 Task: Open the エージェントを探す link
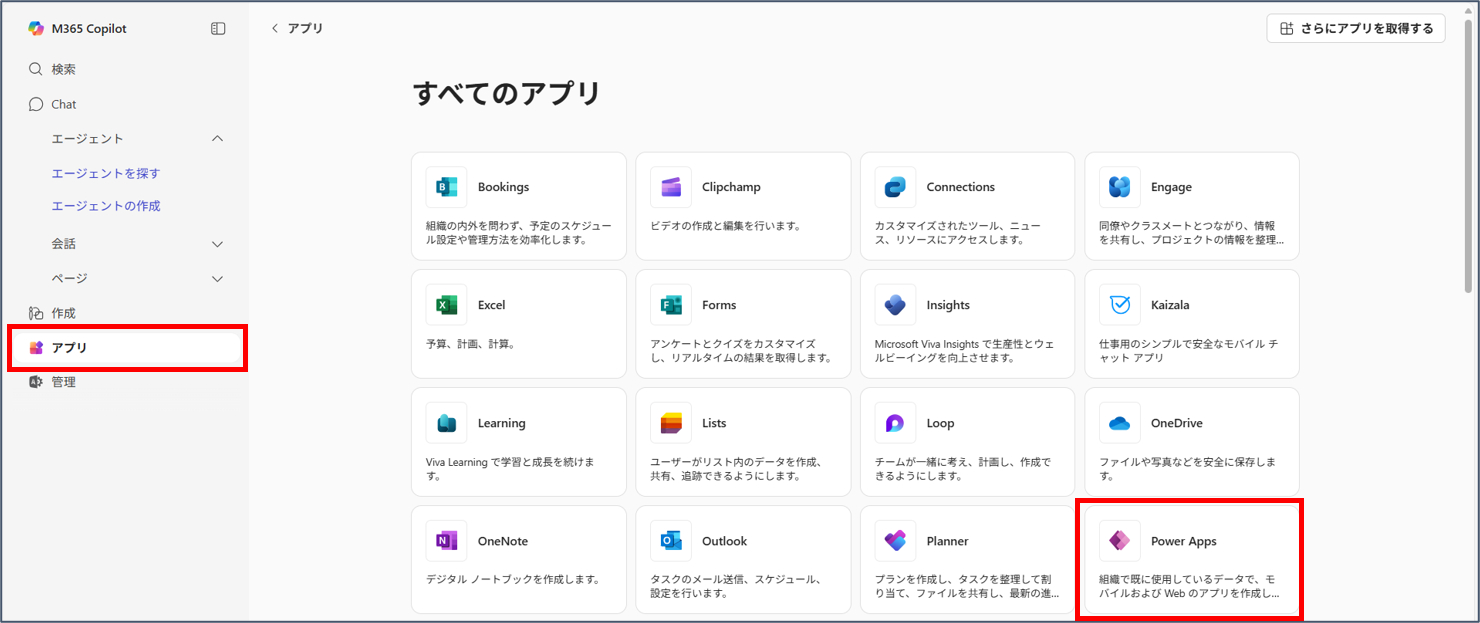pos(106,173)
